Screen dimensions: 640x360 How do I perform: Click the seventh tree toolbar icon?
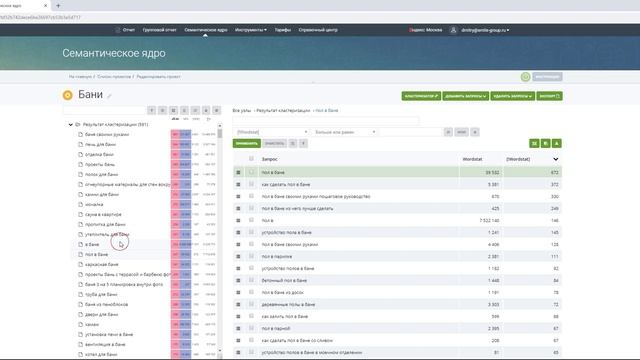[217, 110]
